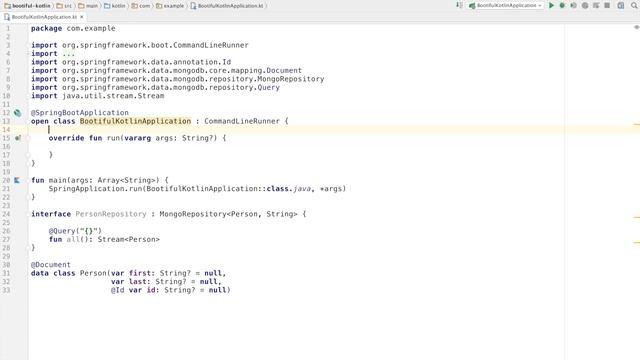Screen dimensions: 640x360
Task: Collapse the fold marker at line 17
Action: coord(28,155)
